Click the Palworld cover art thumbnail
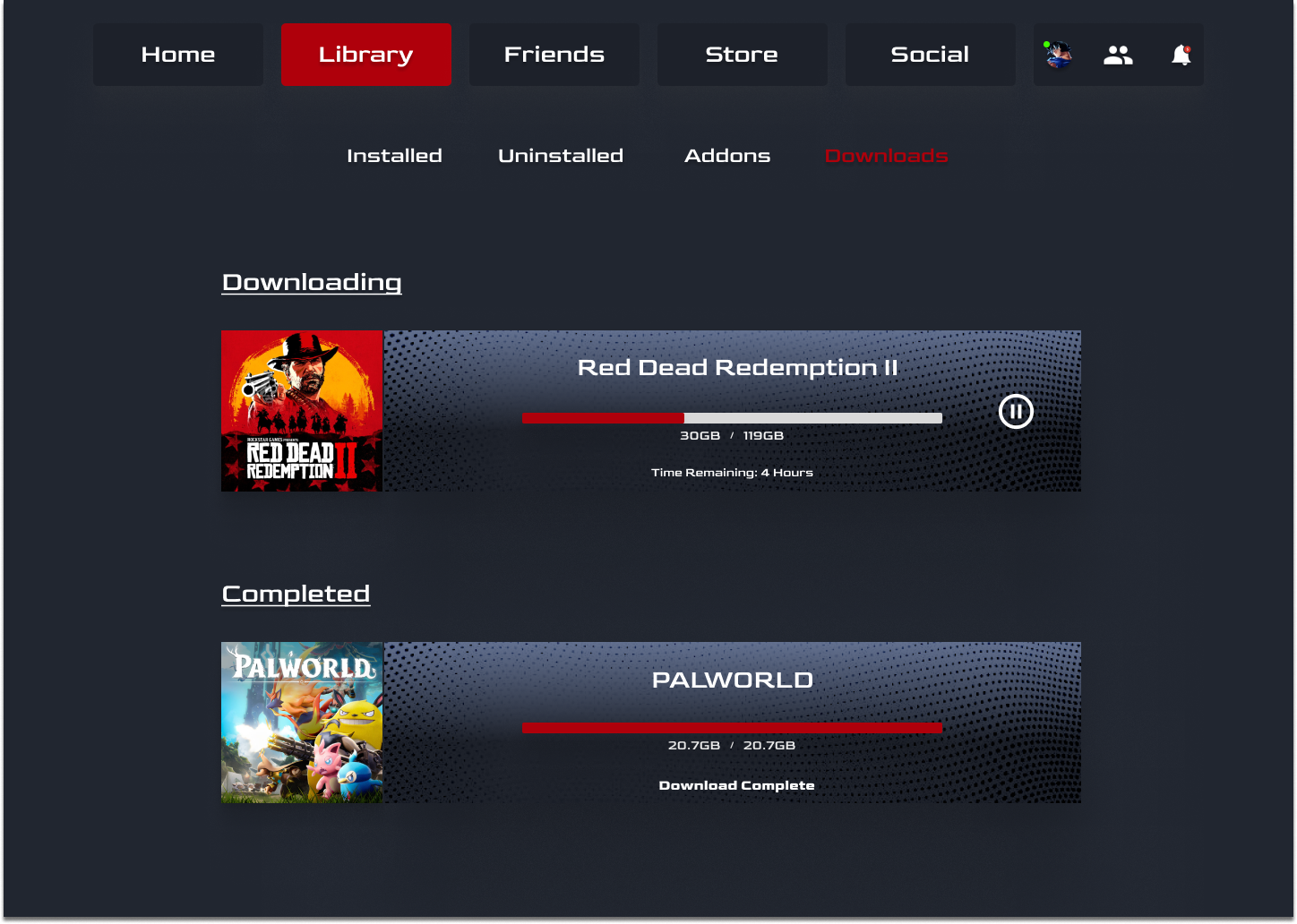Viewport: 1297px width, 924px height. tap(302, 723)
